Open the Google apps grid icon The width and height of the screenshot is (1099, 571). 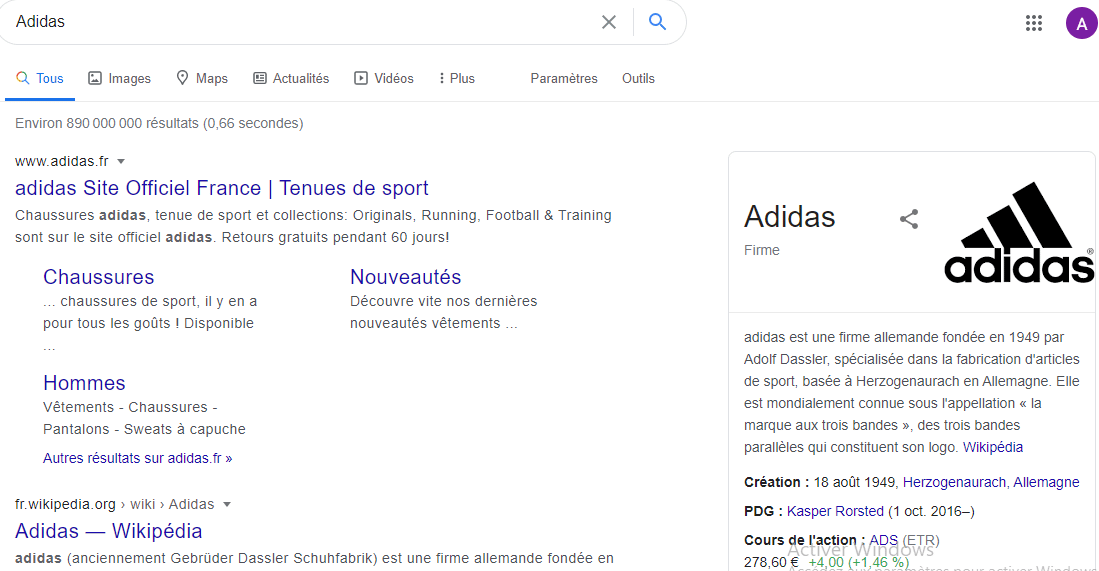pos(1034,23)
